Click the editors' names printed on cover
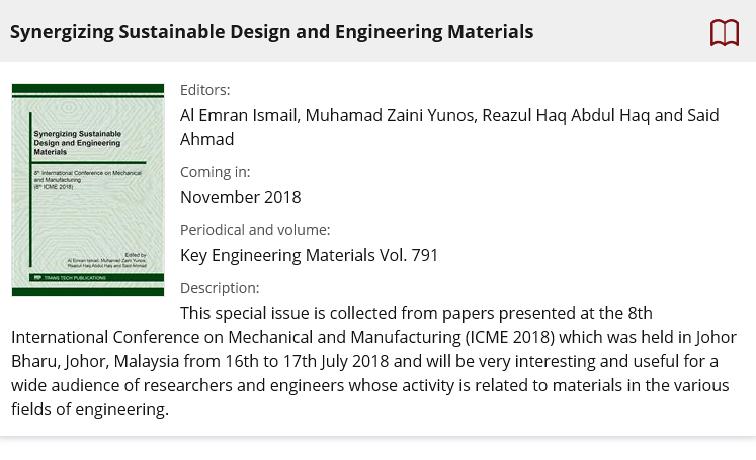Viewport: 756px width, 460px height. click(107, 263)
